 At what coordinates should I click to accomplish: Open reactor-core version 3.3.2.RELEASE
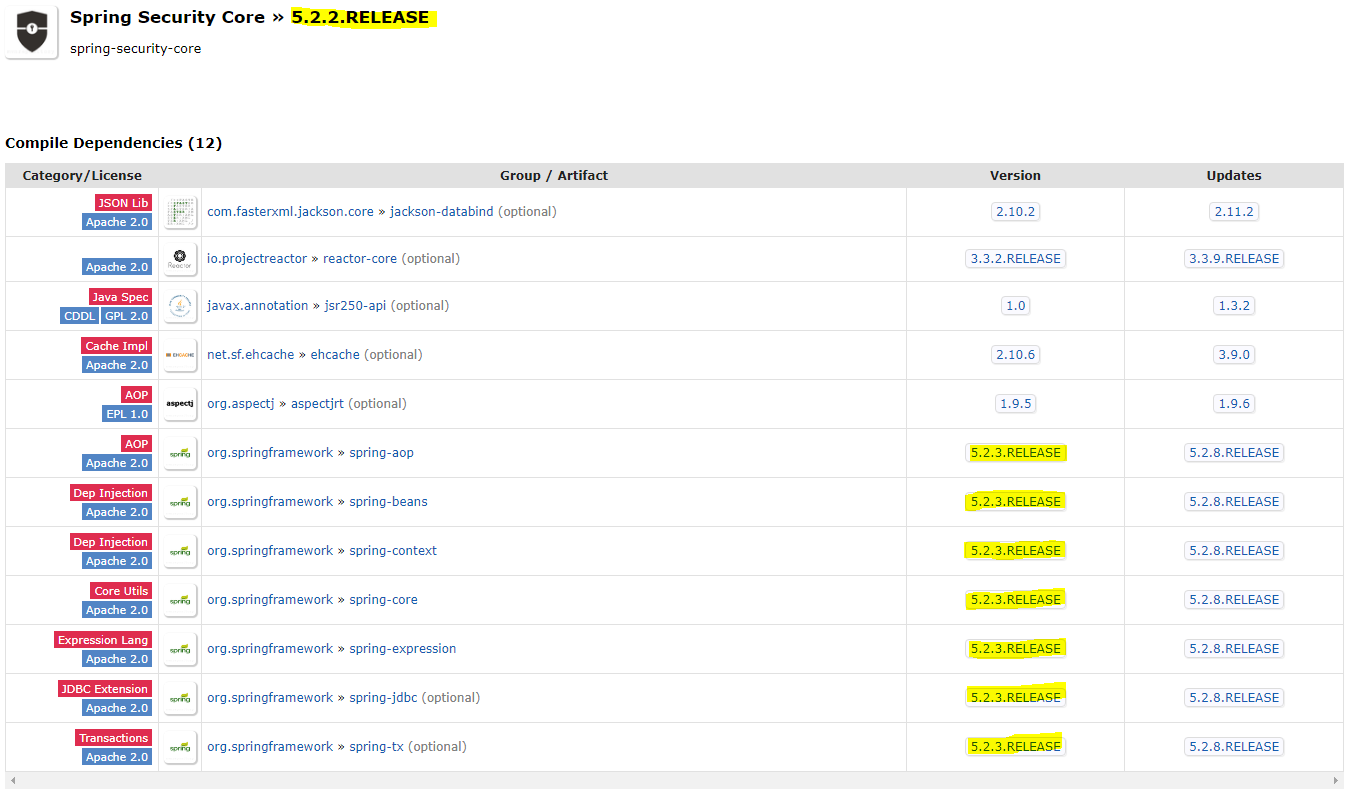pyautogui.click(x=1015, y=259)
